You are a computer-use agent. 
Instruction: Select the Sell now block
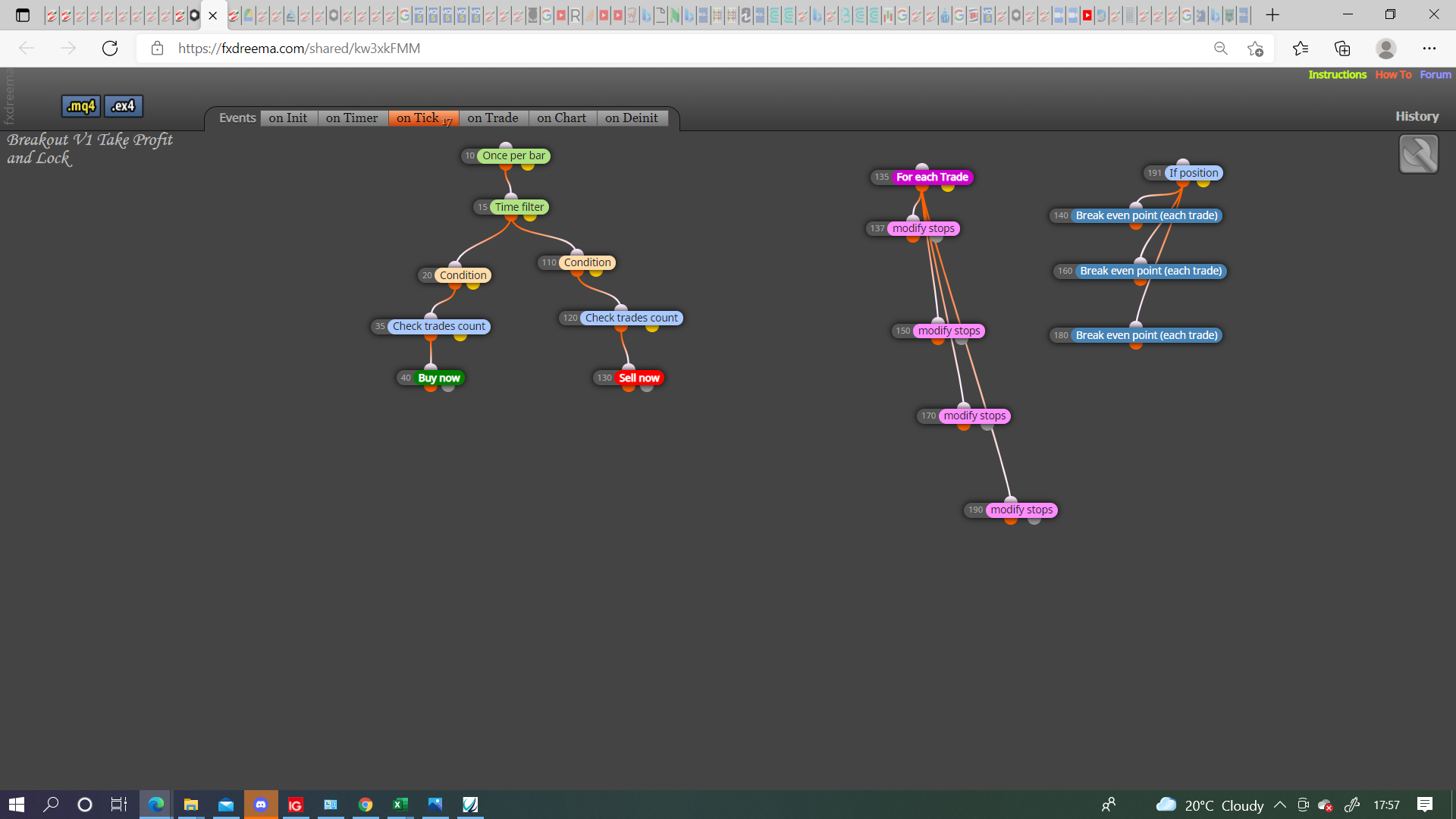pyautogui.click(x=639, y=378)
